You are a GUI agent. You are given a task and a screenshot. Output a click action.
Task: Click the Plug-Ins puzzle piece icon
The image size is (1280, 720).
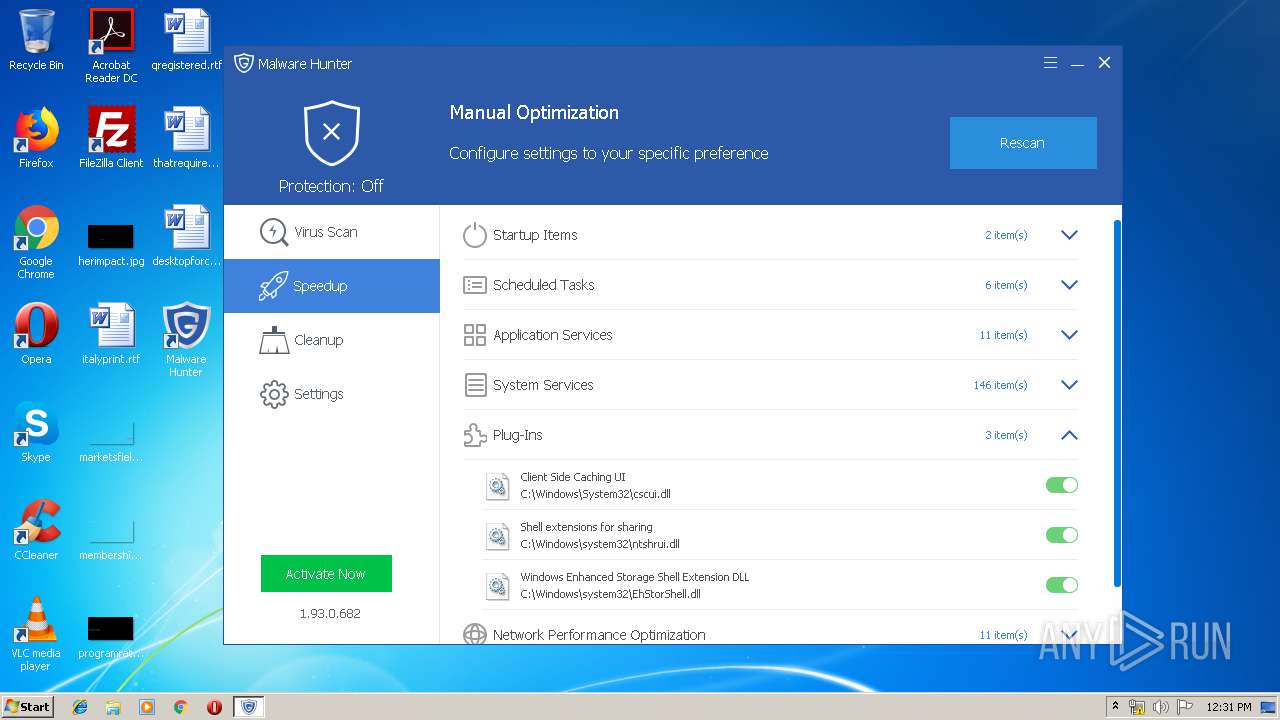coord(475,435)
